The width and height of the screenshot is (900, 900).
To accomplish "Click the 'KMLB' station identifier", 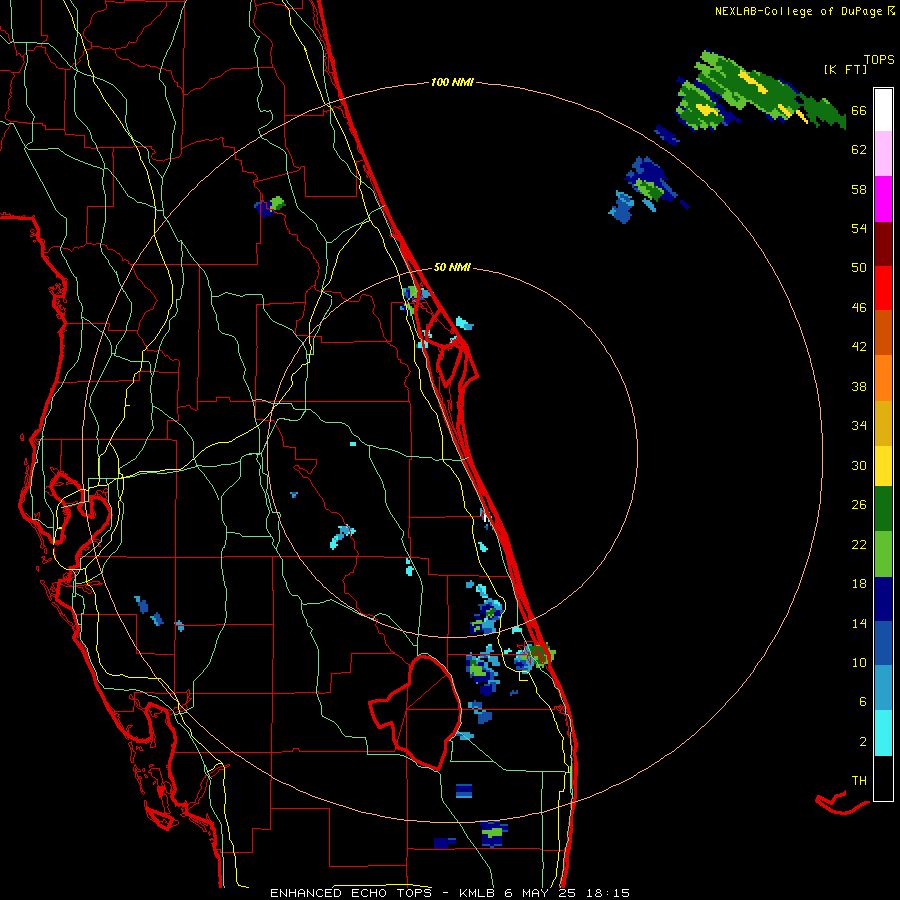I will (478, 893).
